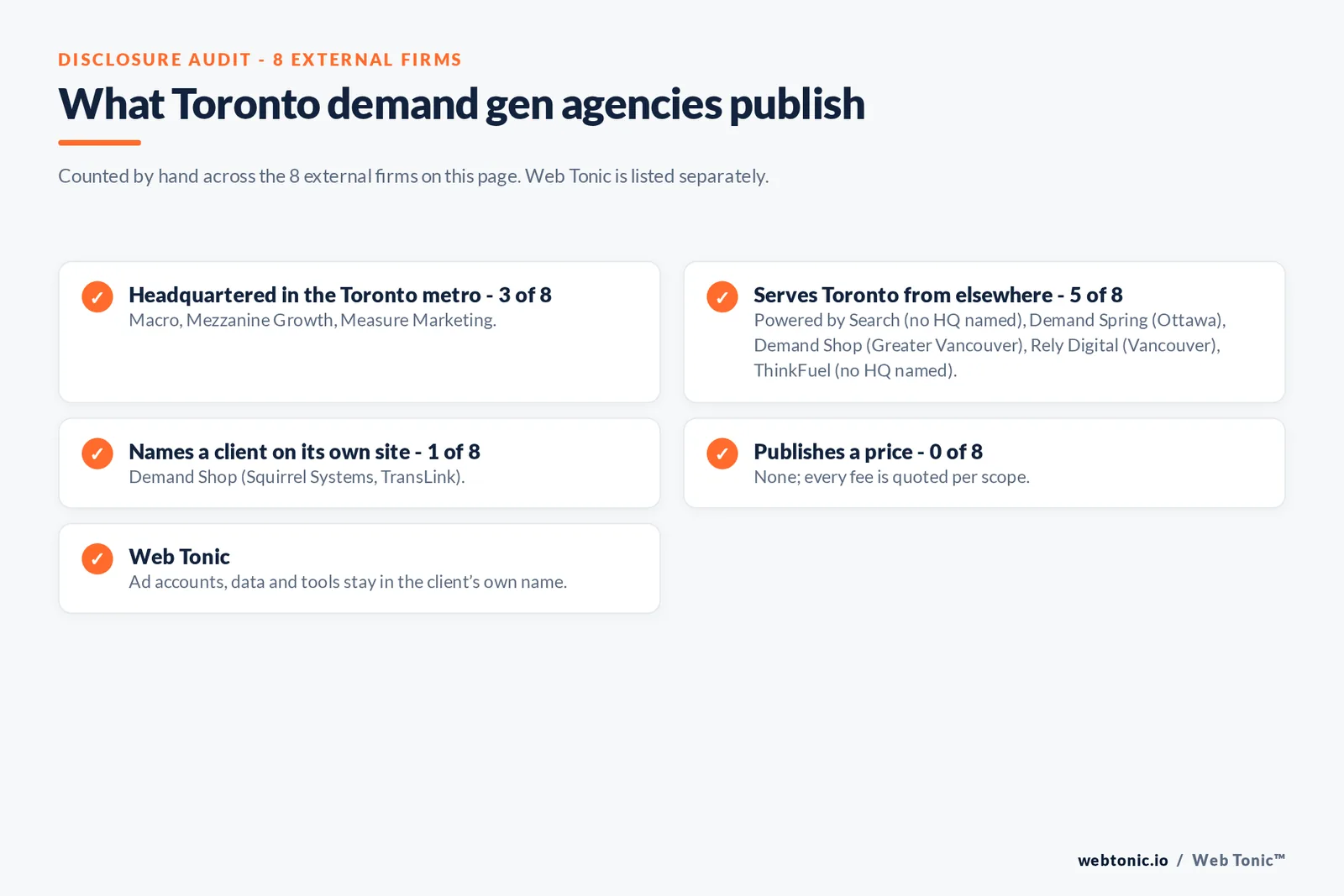The image size is (1344, 896).
Task: Click the text 'Macro, Mezzanine Growth, Measure Marketing.'
Action: point(312,320)
